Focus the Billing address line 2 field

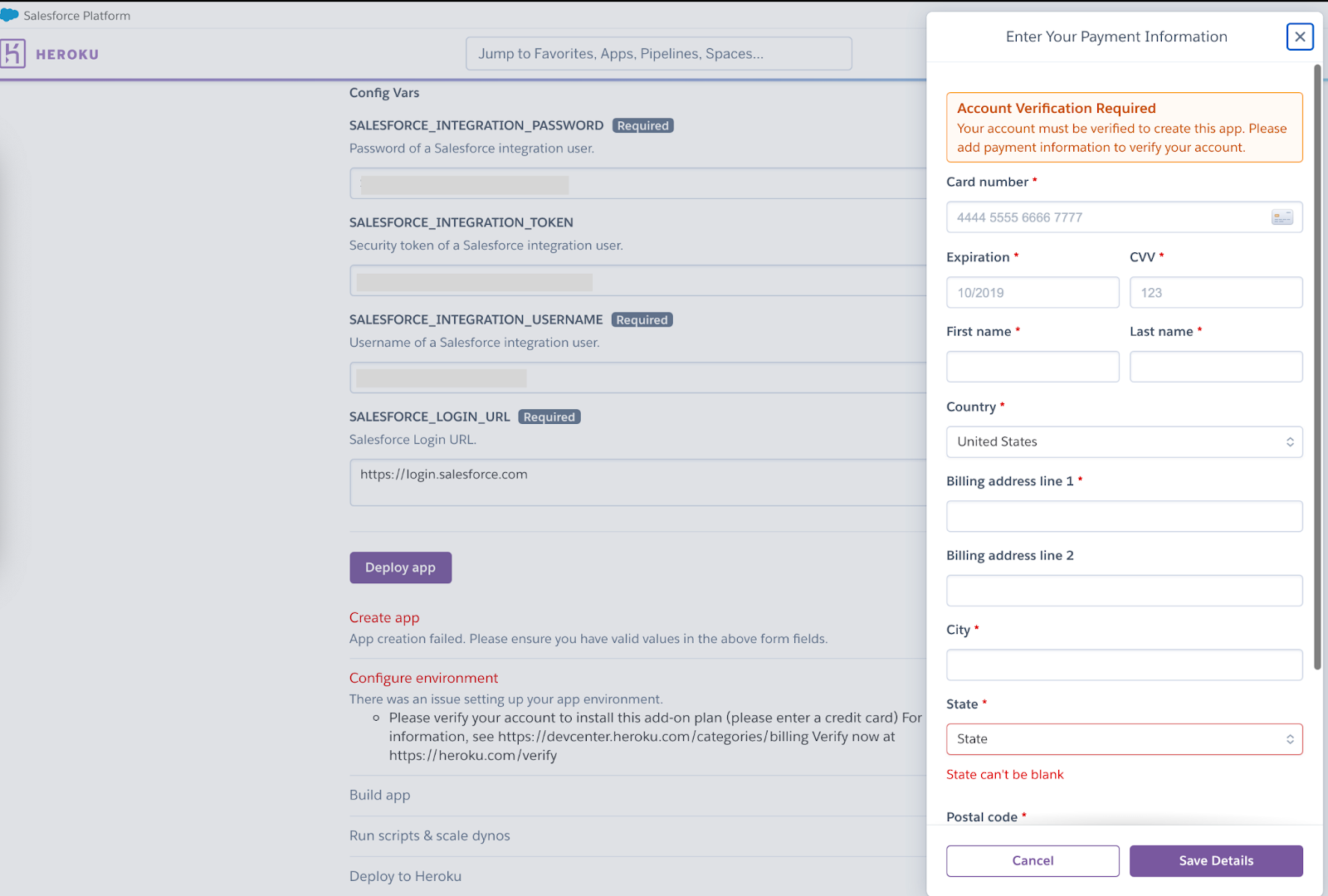coord(1125,591)
